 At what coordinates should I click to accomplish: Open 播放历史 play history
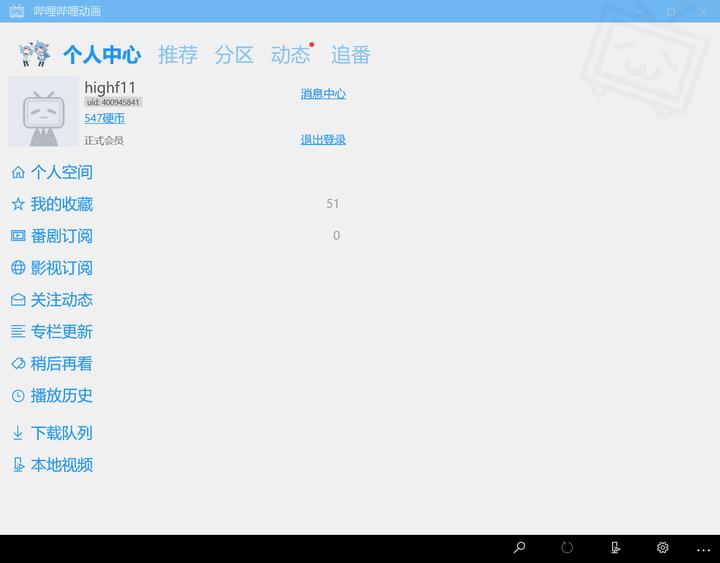(x=62, y=395)
